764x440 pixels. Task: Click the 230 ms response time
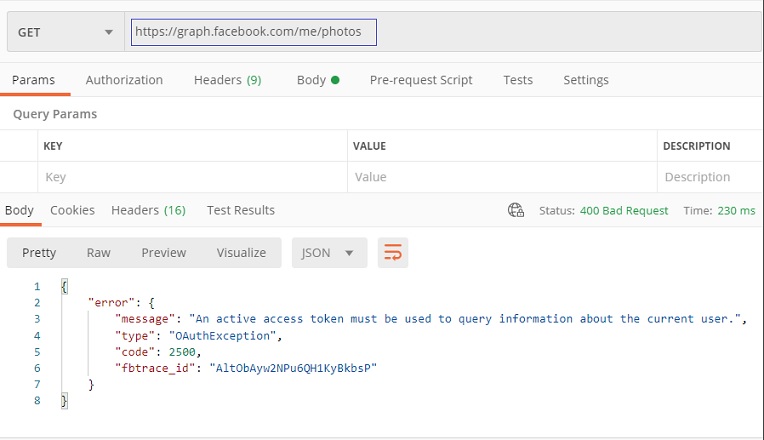point(736,210)
